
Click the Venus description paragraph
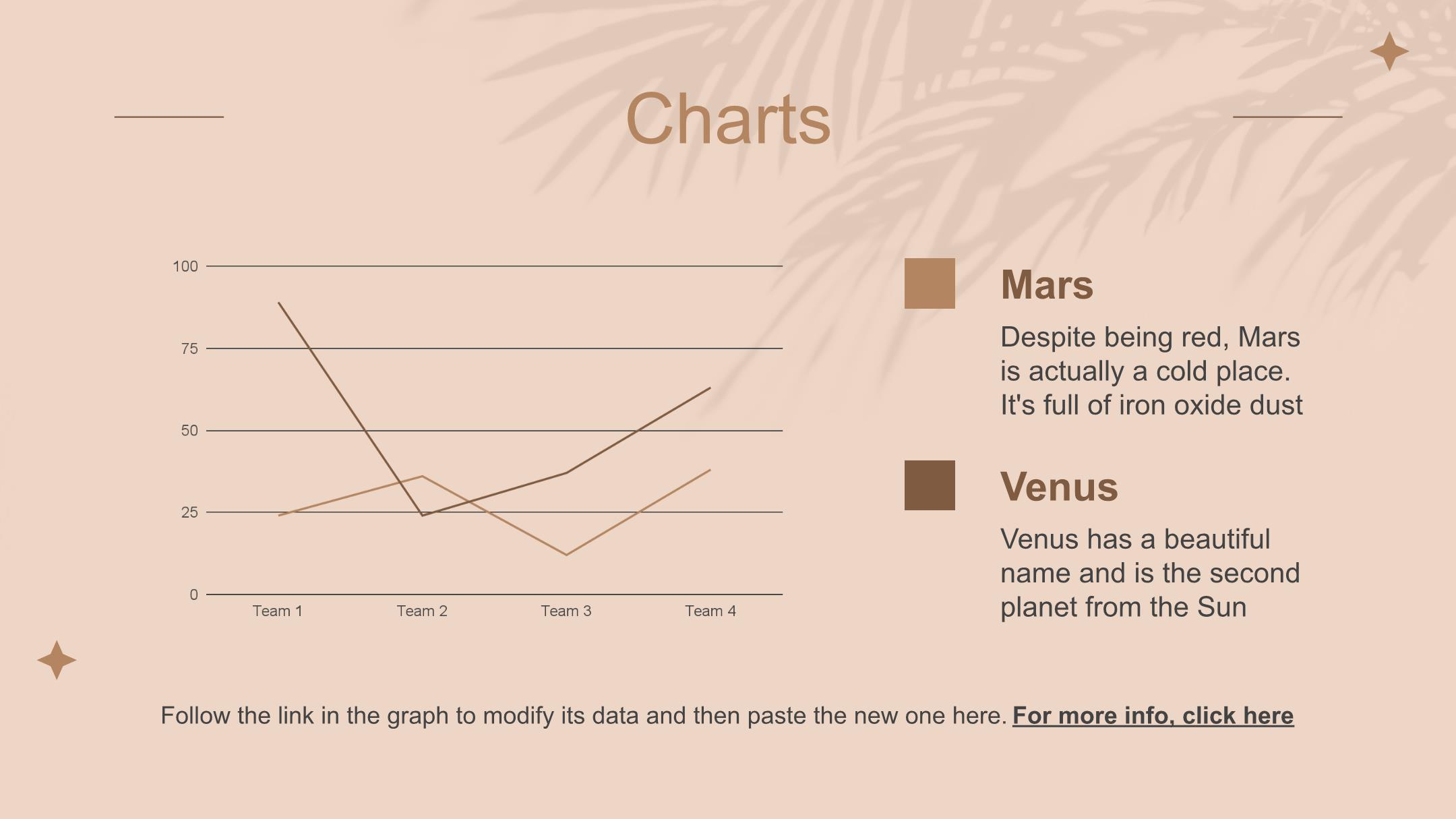pyautogui.click(x=1149, y=574)
